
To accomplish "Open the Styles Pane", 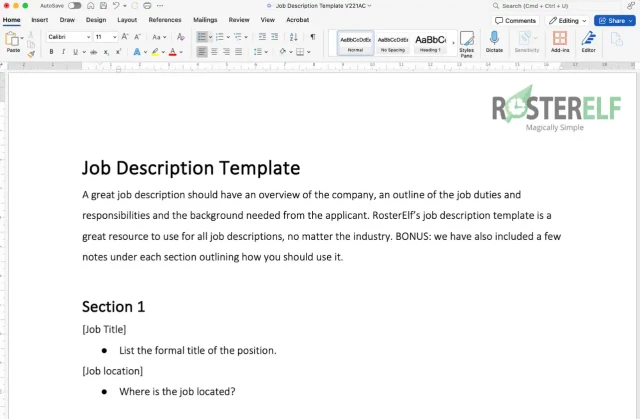I will 467,44.
